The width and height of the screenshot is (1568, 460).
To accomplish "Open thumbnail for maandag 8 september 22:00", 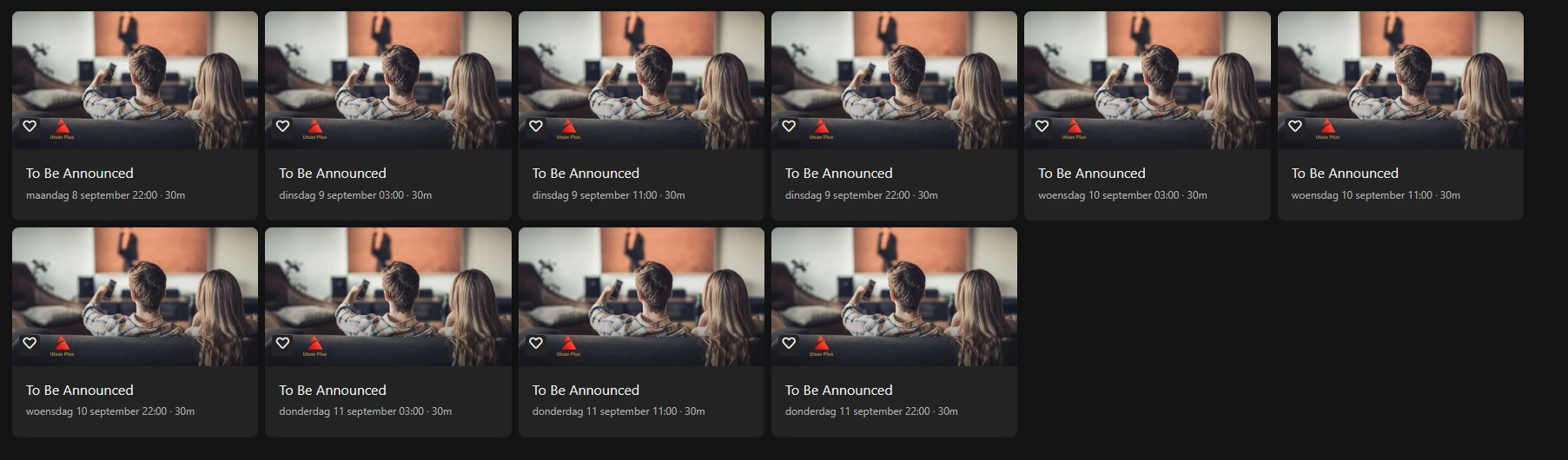I will [135, 80].
